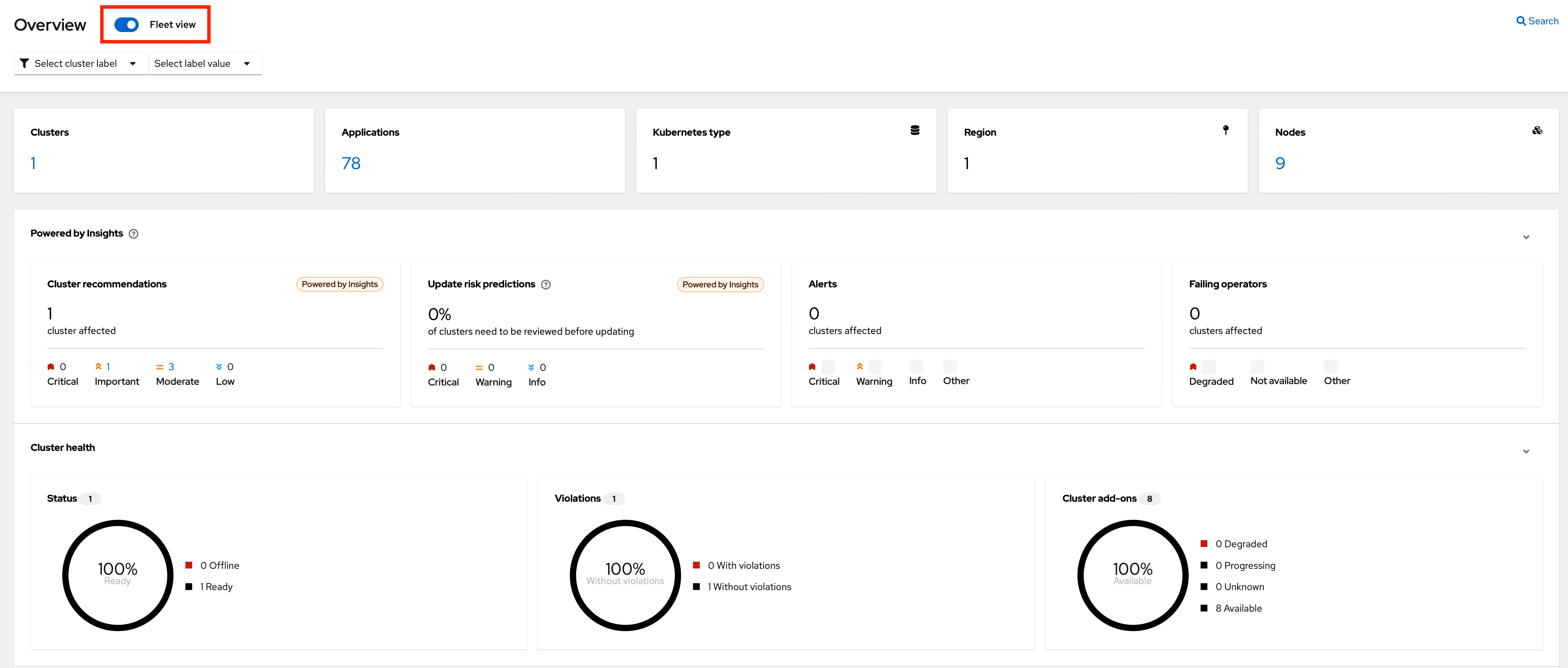Click the Moderate recommendations count 3

pos(171,367)
